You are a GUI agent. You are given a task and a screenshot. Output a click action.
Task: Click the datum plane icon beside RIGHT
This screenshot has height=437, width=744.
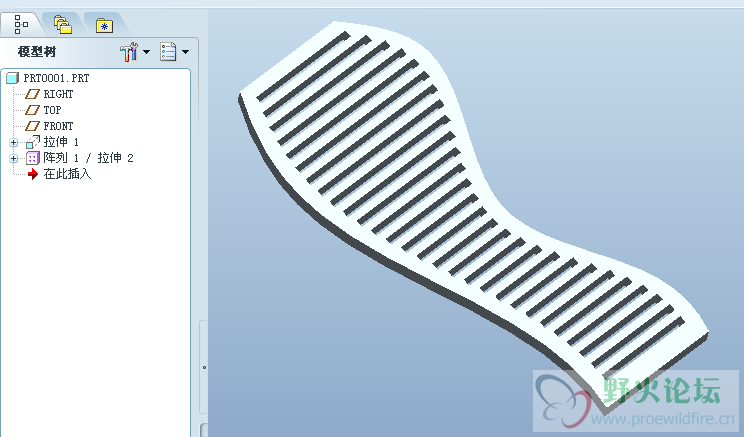point(32,94)
